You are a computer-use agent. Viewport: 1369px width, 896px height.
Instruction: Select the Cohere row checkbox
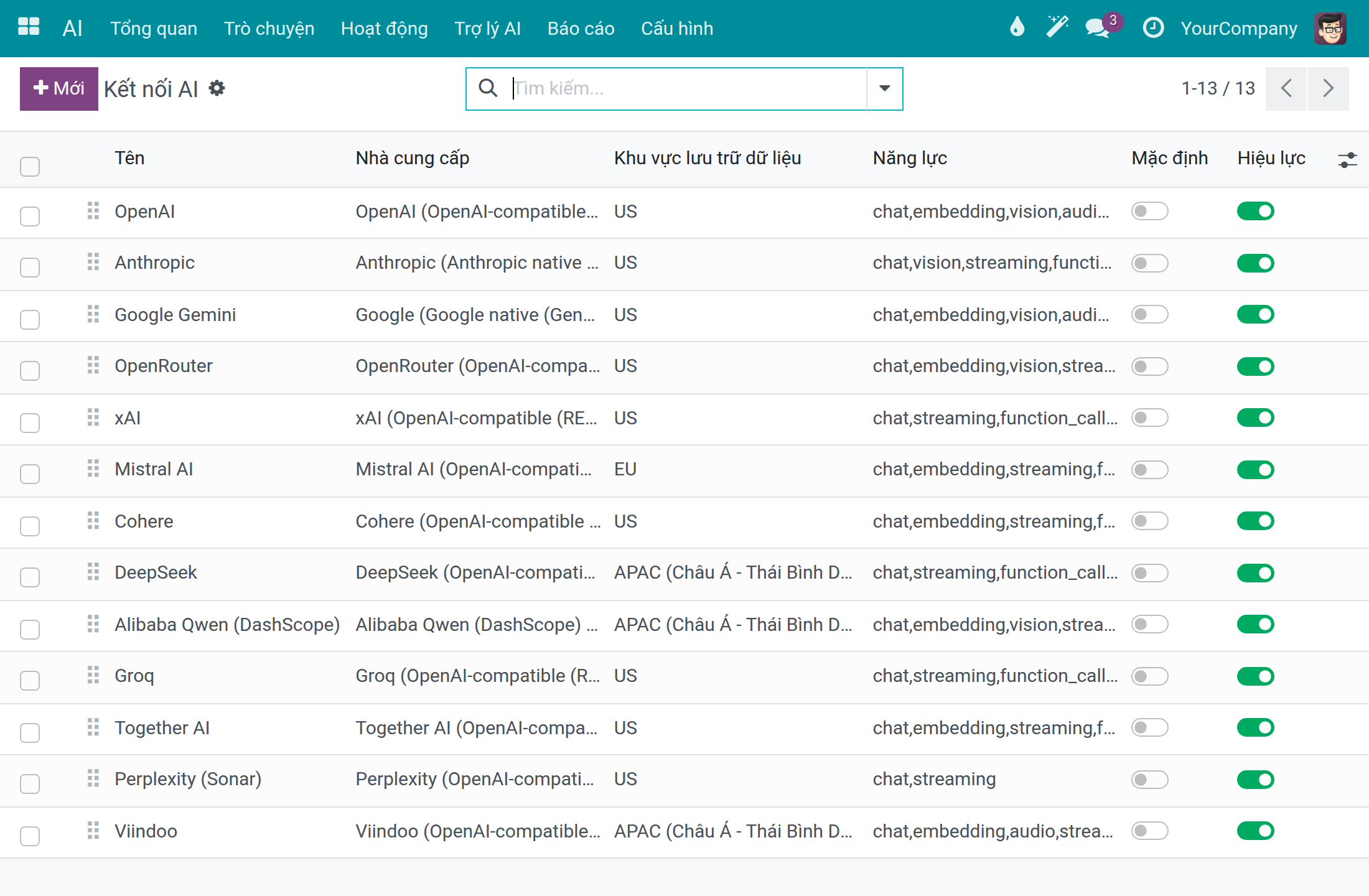(x=30, y=526)
